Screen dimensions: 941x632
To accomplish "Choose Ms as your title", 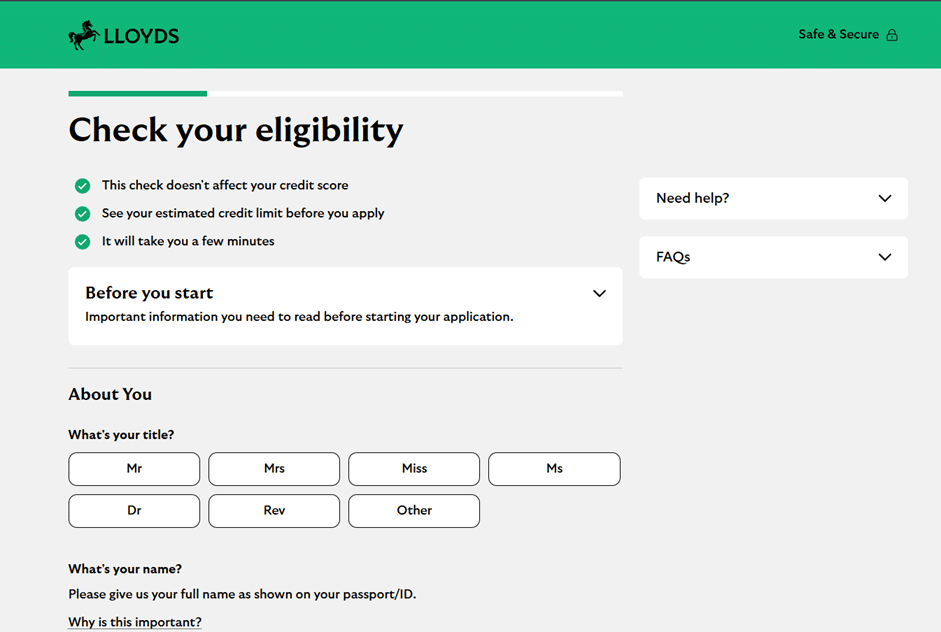I will tap(554, 469).
